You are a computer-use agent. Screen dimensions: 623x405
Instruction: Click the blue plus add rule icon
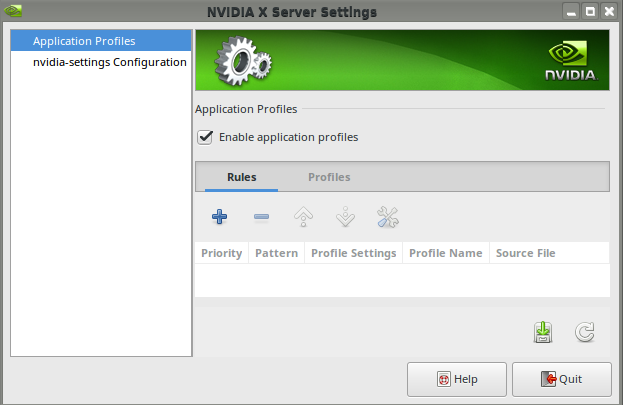coord(220,216)
